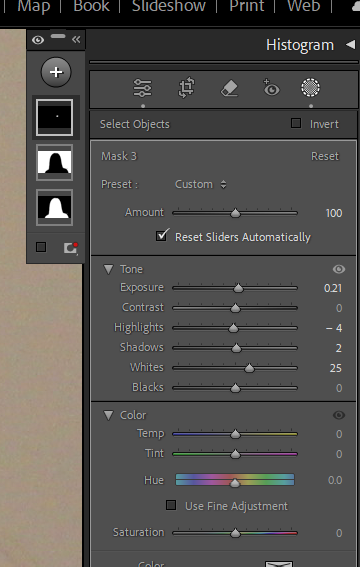Image resolution: width=360 pixels, height=567 pixels.
Task: Click the Contrast slider handle
Action: click(x=235, y=308)
